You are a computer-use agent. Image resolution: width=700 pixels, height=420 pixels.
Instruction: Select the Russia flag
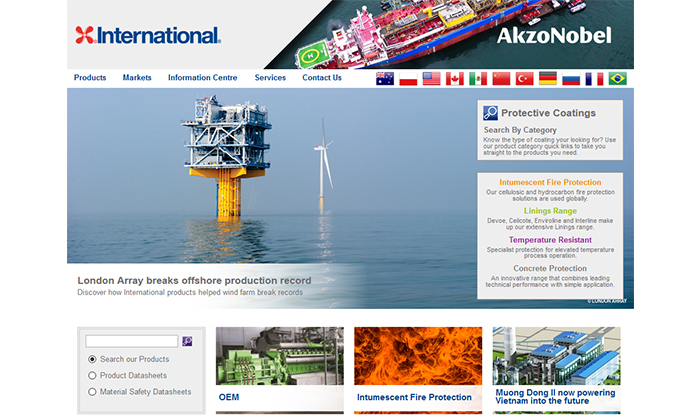click(x=571, y=79)
